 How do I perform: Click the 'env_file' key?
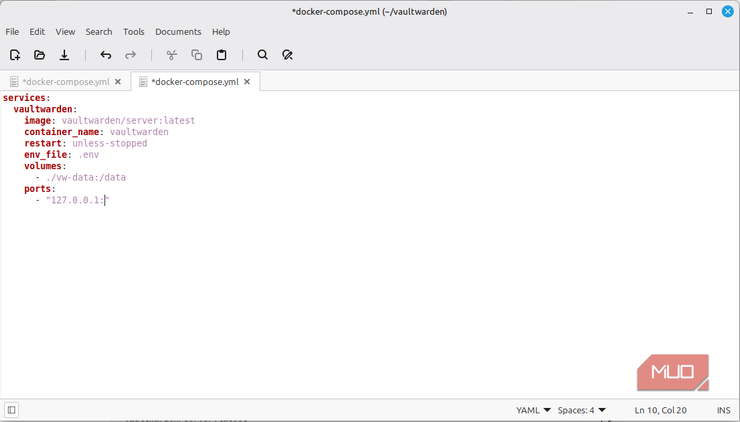point(45,154)
